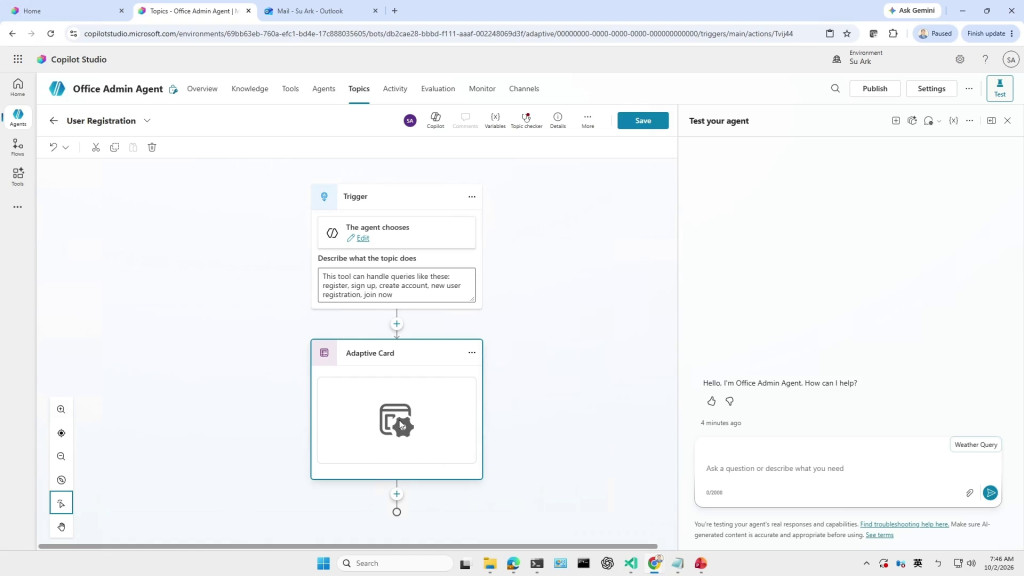Open the Activity tab
Viewport: 1024px width, 576px height.
tap(394, 89)
